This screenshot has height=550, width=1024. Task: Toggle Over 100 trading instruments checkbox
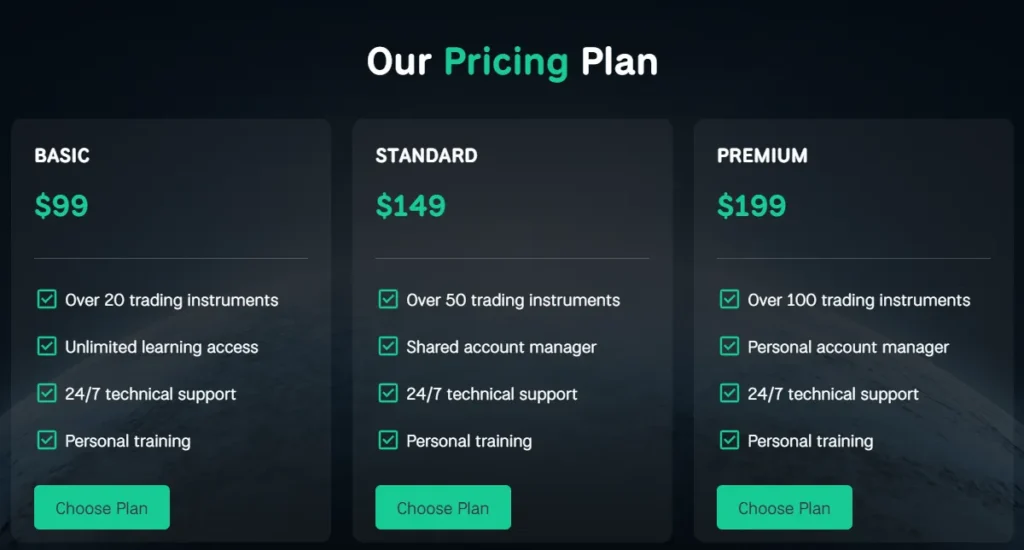[x=730, y=299]
